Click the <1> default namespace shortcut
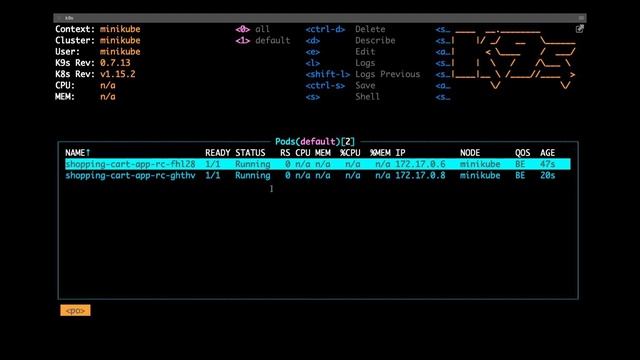Viewport: 640px width, 360px height. pos(263,40)
